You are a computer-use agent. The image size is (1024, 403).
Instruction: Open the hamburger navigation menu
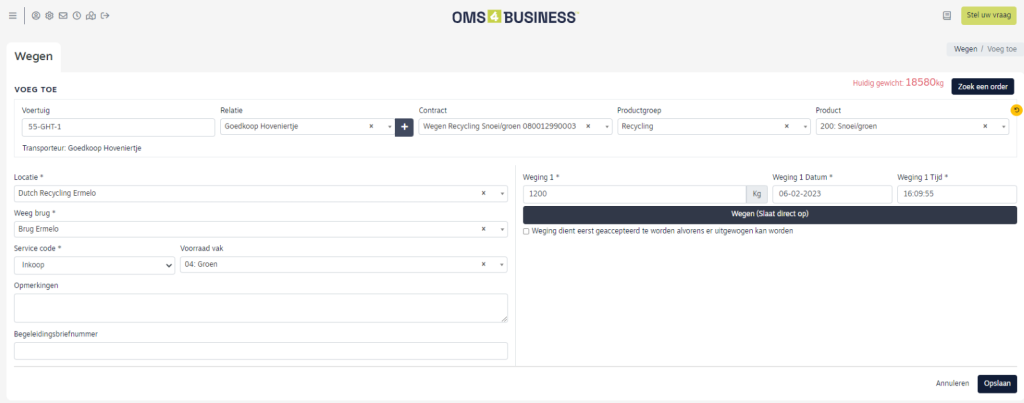[x=12, y=16]
